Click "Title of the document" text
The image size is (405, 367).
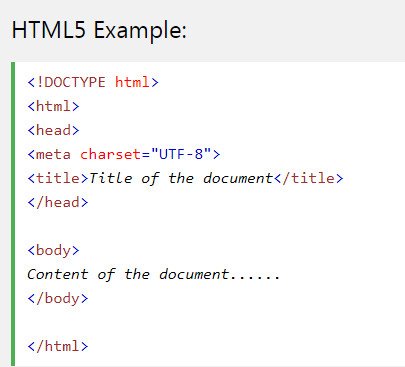pos(181,178)
